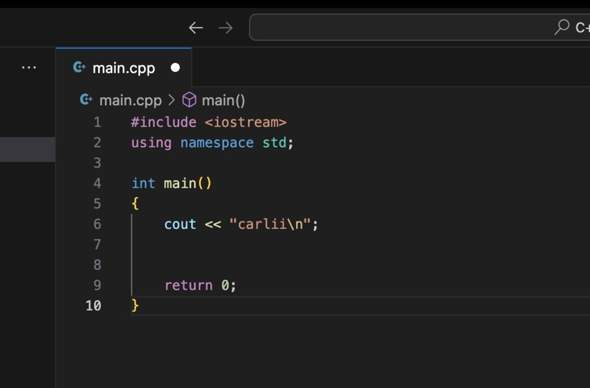Image resolution: width=590 pixels, height=388 pixels.
Task: Click the C++ file icon on main.cpp tab
Action: [x=79, y=67]
